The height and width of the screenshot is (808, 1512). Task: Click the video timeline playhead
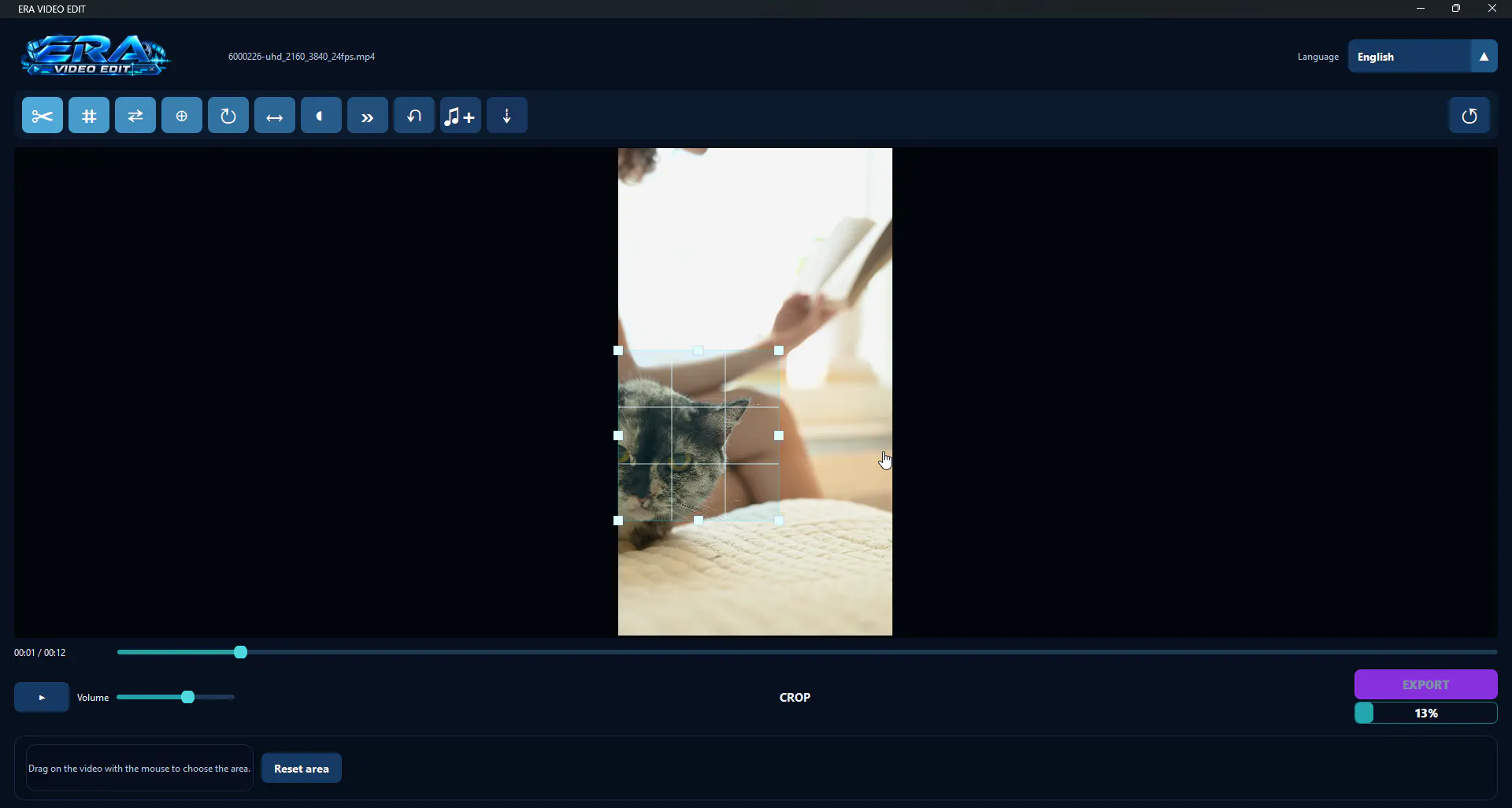241,652
